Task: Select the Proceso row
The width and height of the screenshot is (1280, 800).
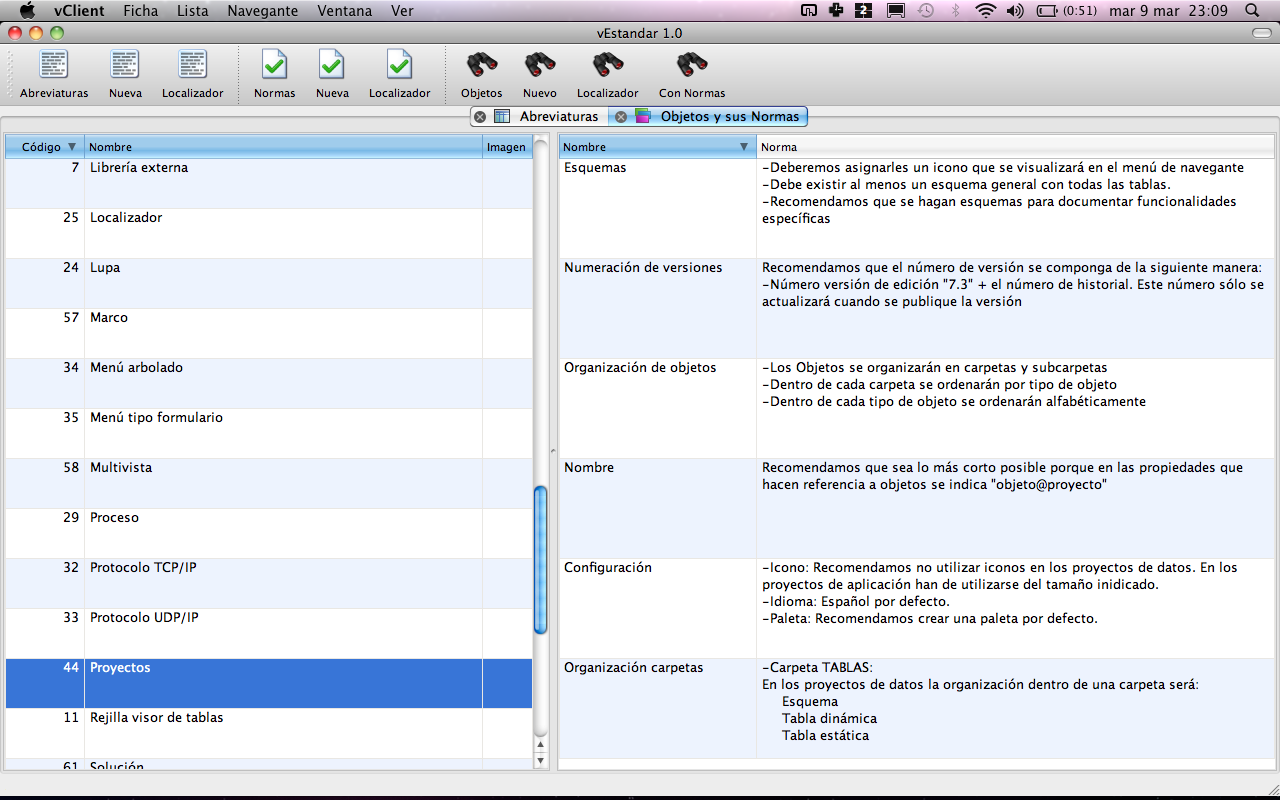Action: point(269,533)
